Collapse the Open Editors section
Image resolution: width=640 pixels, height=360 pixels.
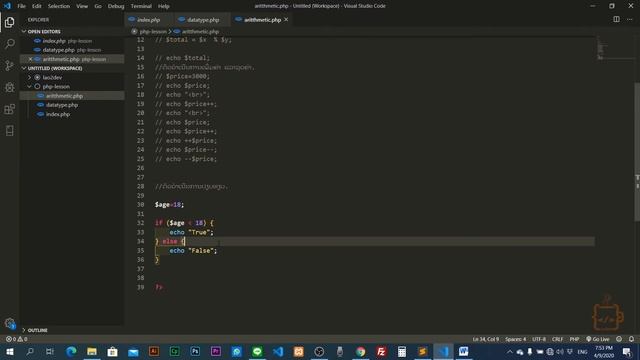point(44,31)
